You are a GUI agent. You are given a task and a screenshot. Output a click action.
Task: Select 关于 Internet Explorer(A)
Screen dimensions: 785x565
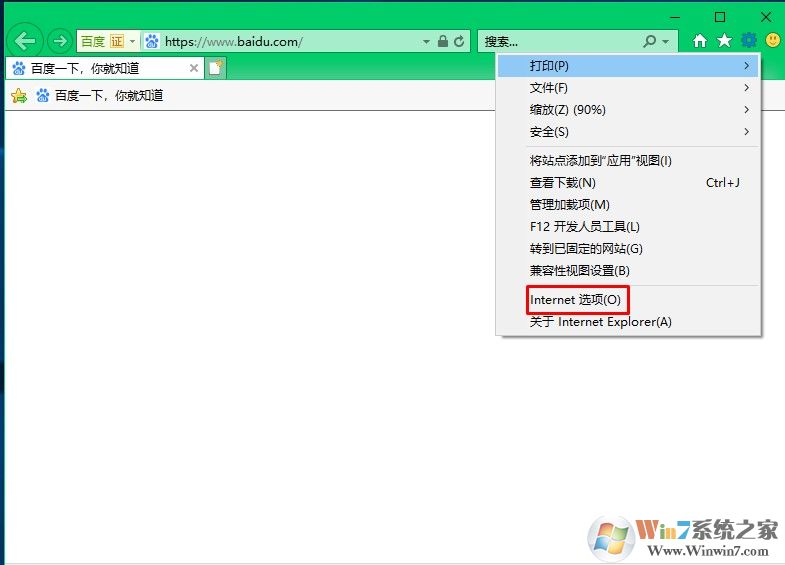click(x=628, y=322)
